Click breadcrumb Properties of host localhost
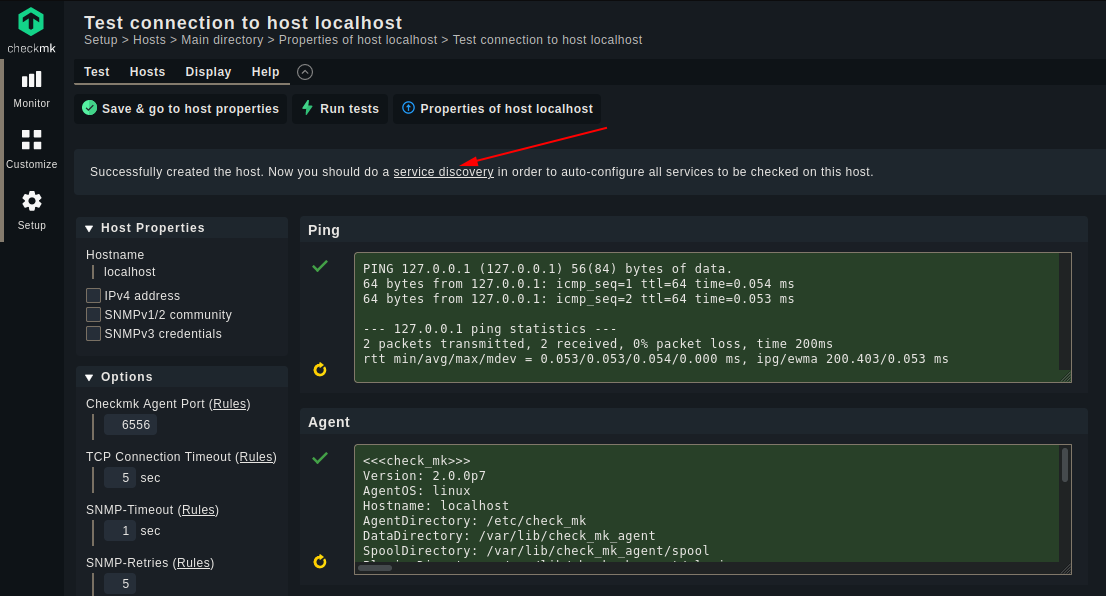The height and width of the screenshot is (596, 1106). (x=358, y=40)
